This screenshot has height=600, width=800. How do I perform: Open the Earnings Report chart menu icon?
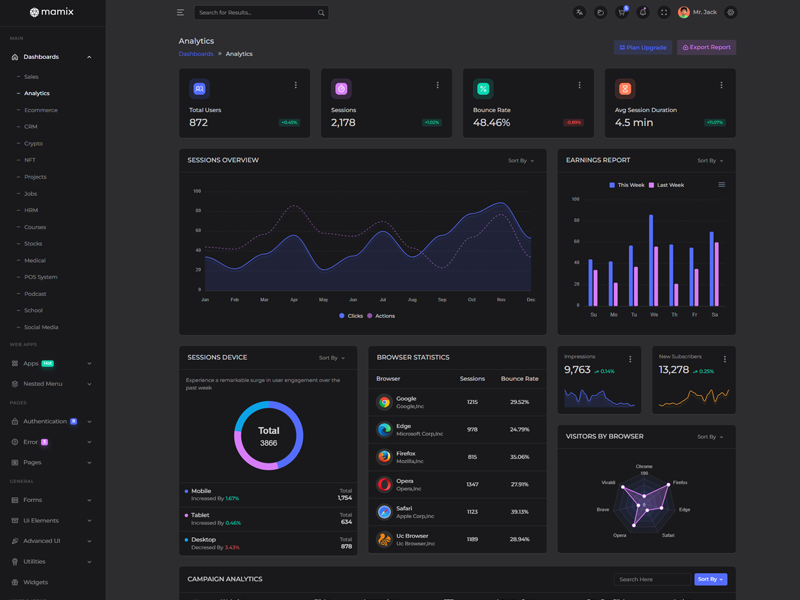pos(722,185)
